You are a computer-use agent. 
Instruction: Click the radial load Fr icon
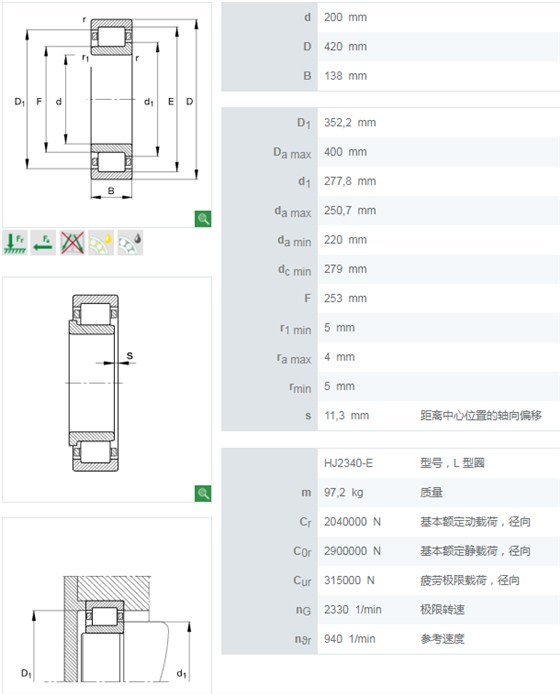click(x=15, y=243)
